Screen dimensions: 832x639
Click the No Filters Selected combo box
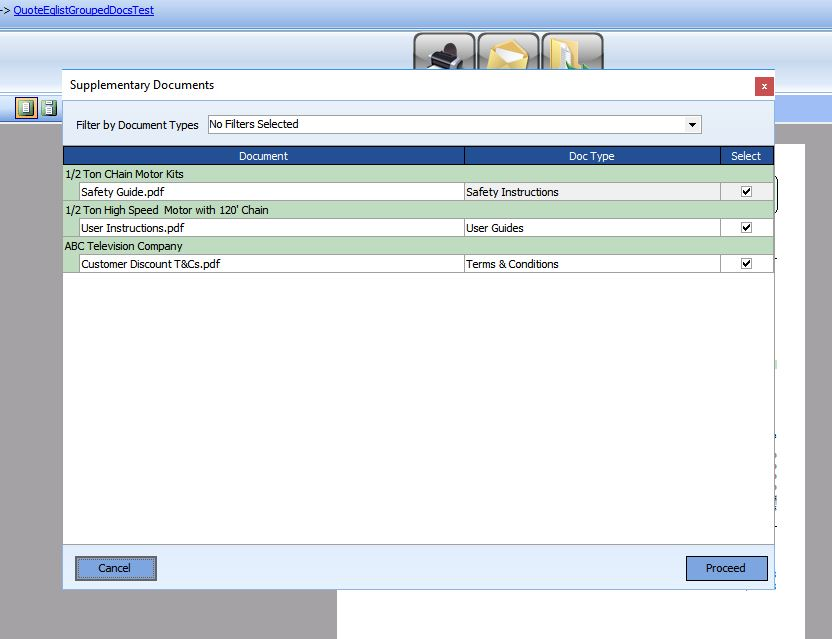pyautogui.click(x=450, y=124)
